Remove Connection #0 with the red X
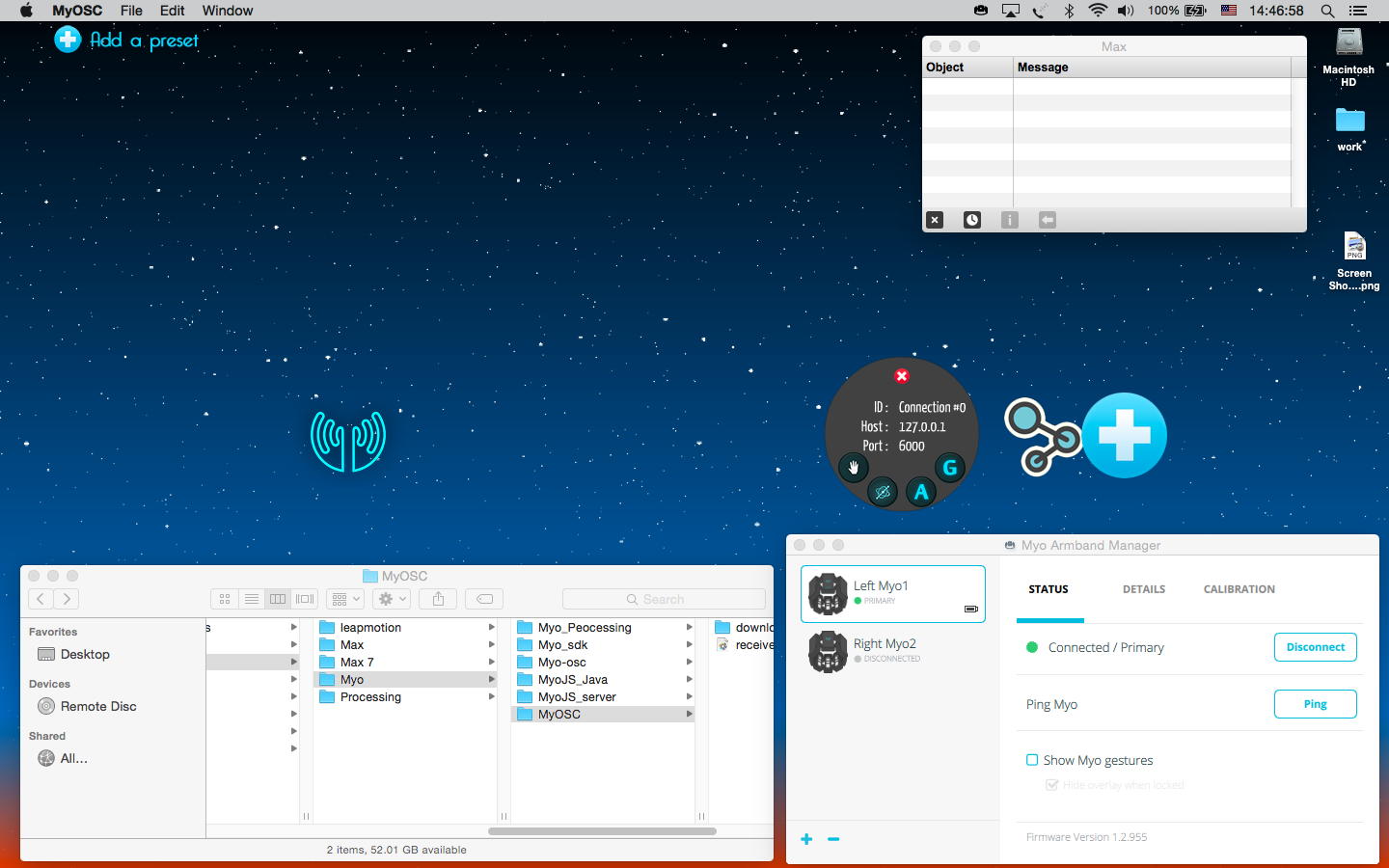Screen dimensions: 1389x868 902,376
